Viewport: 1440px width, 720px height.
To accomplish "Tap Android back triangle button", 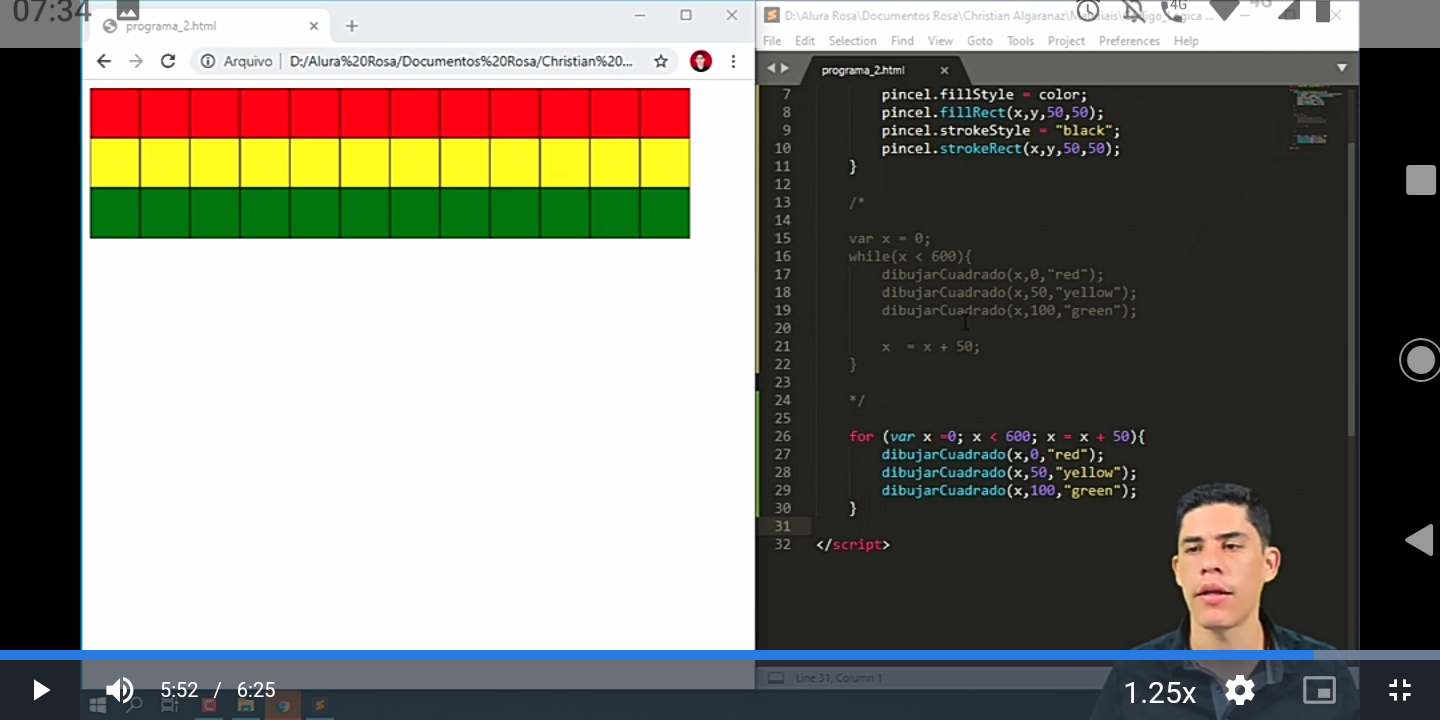I will (1420, 540).
